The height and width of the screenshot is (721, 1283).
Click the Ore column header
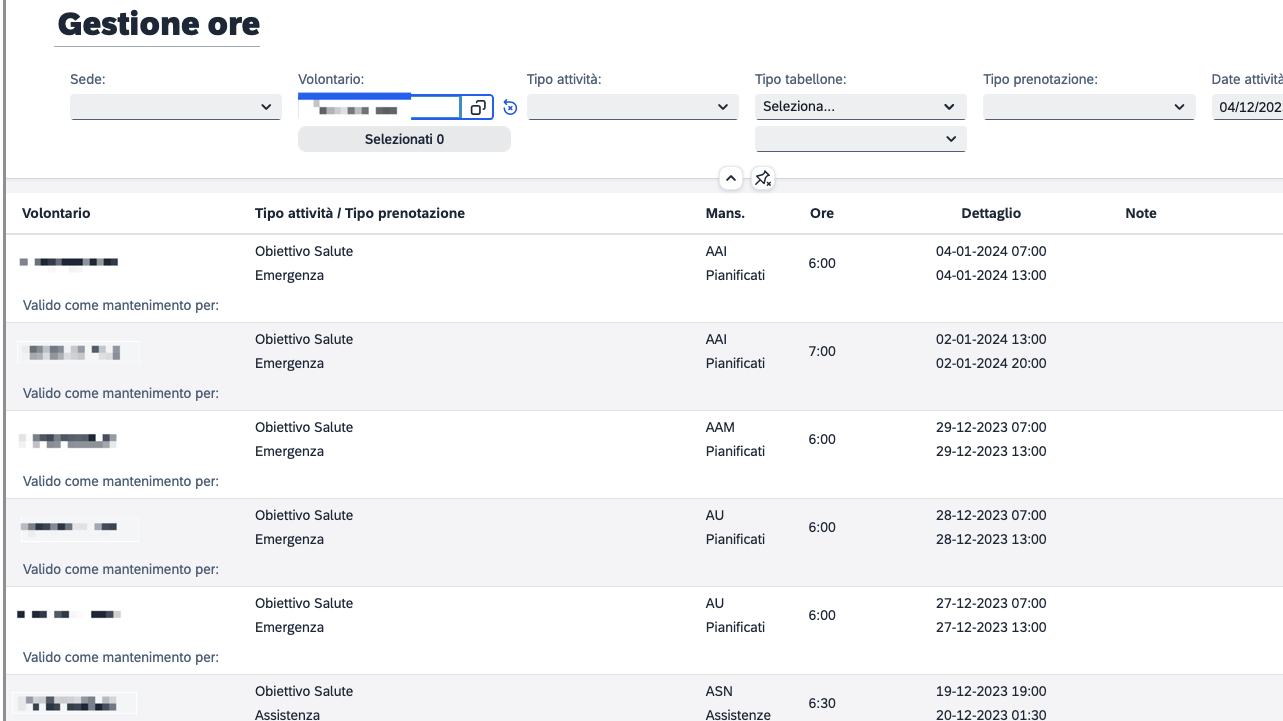(822, 213)
